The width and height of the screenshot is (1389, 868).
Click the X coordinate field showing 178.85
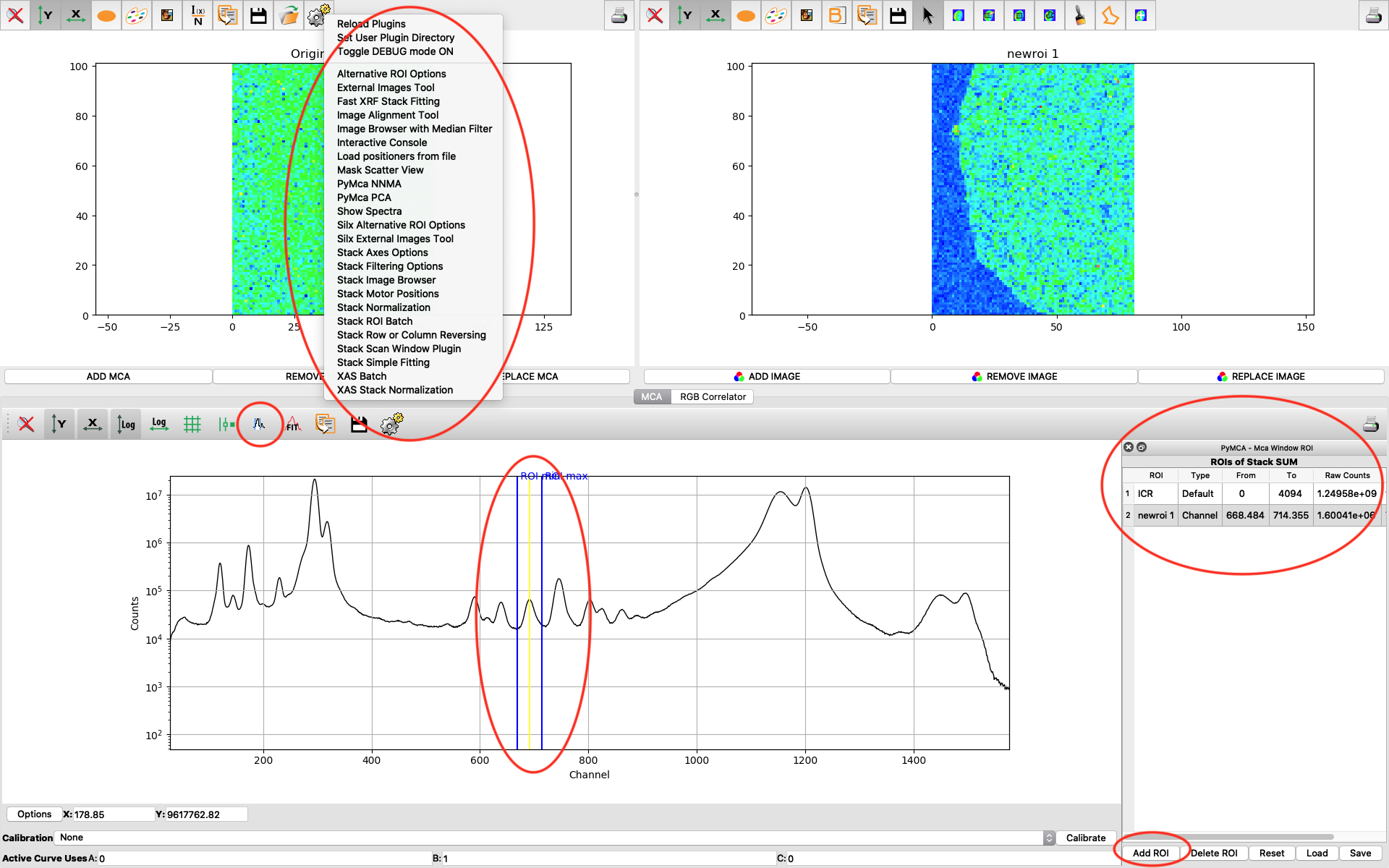114,814
